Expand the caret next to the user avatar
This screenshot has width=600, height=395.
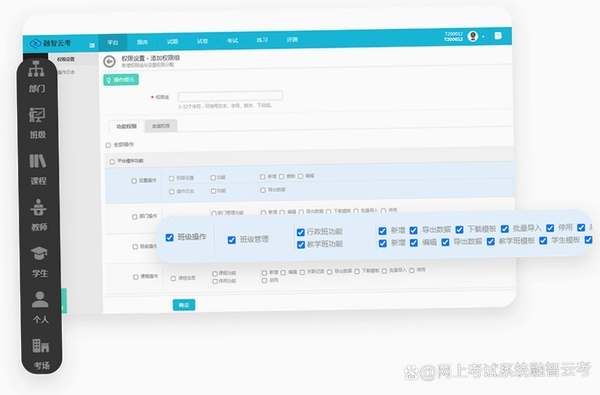pyautogui.click(x=483, y=37)
